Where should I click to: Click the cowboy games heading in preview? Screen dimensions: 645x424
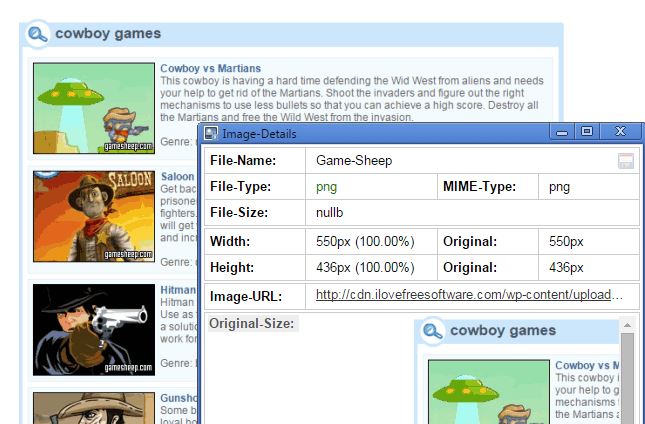click(x=503, y=330)
